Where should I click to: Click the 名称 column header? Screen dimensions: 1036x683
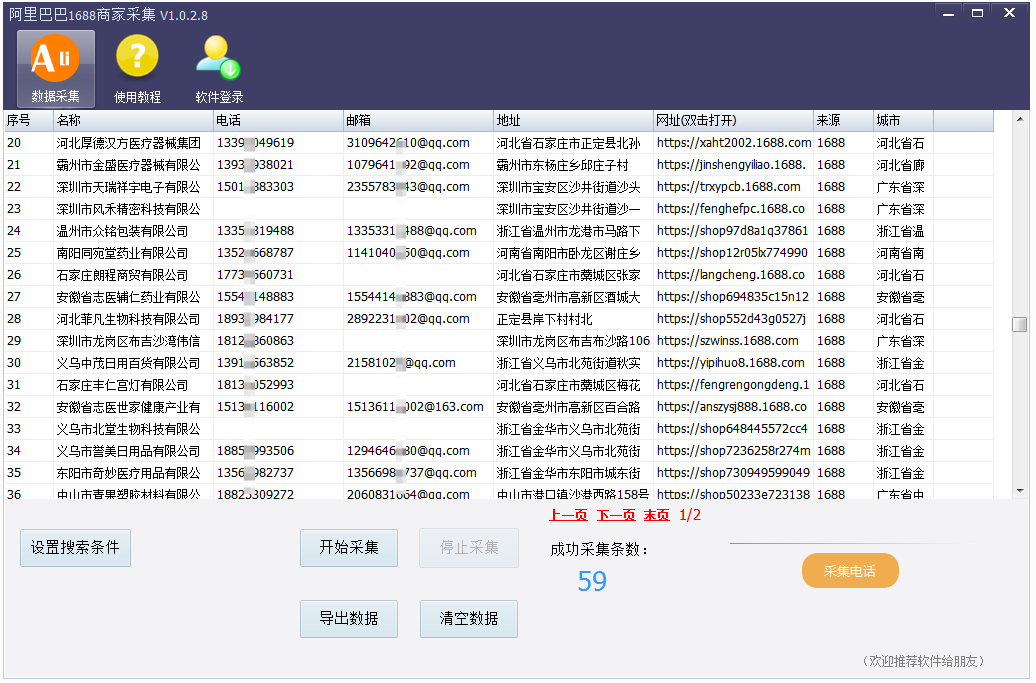pyautogui.click(x=133, y=121)
